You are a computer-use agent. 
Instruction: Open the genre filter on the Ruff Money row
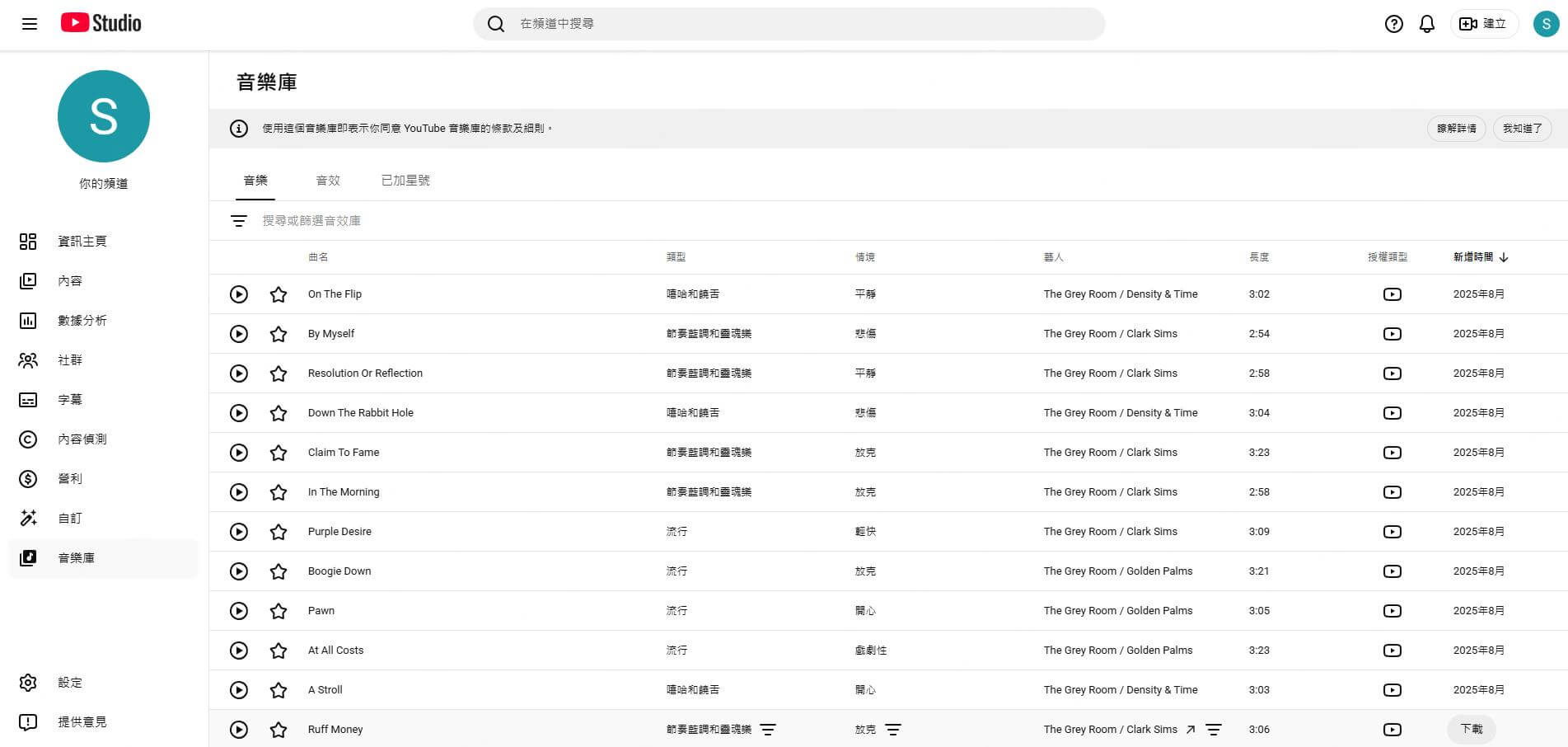pyautogui.click(x=770, y=729)
